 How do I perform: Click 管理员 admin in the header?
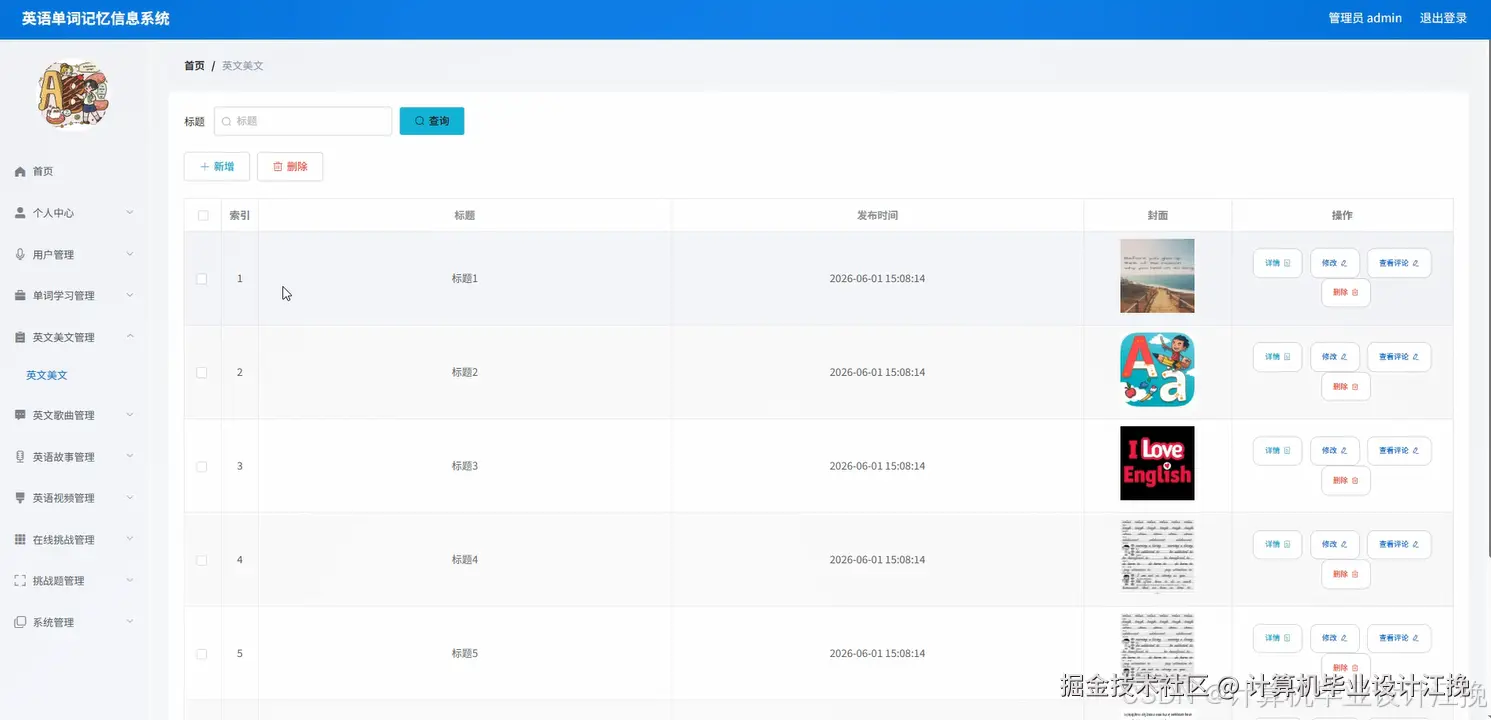click(1365, 18)
